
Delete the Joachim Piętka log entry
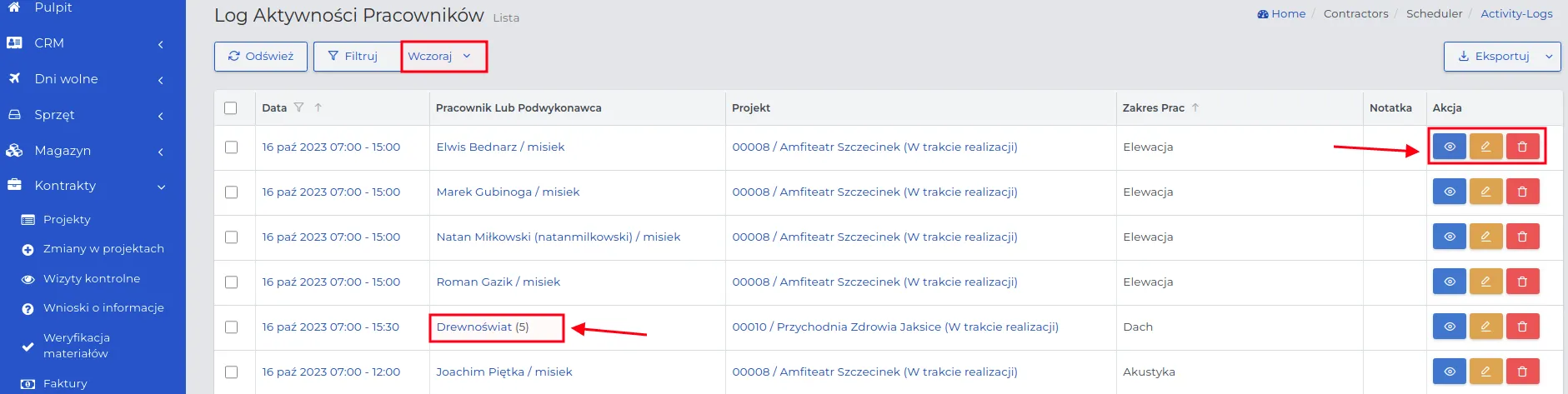[x=1522, y=372]
